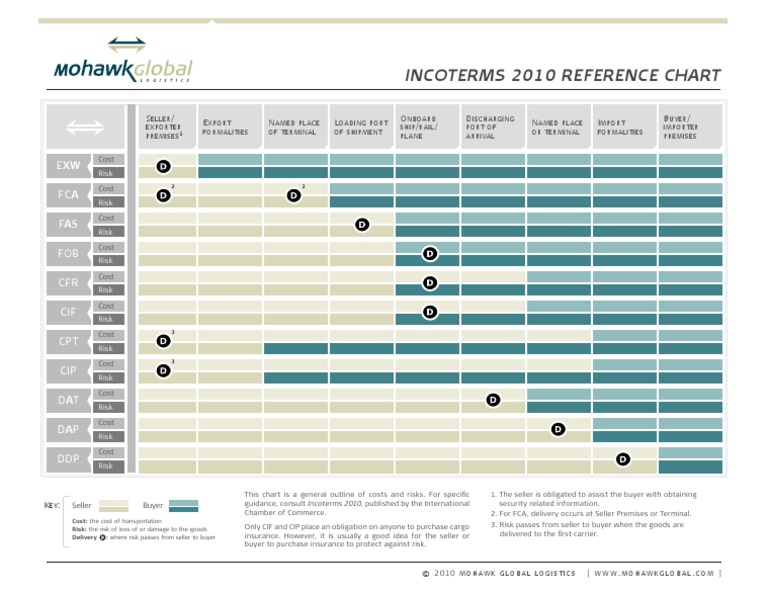This screenshot has width=768, height=594.
Task: Click the DAT row label
Action: (69, 400)
